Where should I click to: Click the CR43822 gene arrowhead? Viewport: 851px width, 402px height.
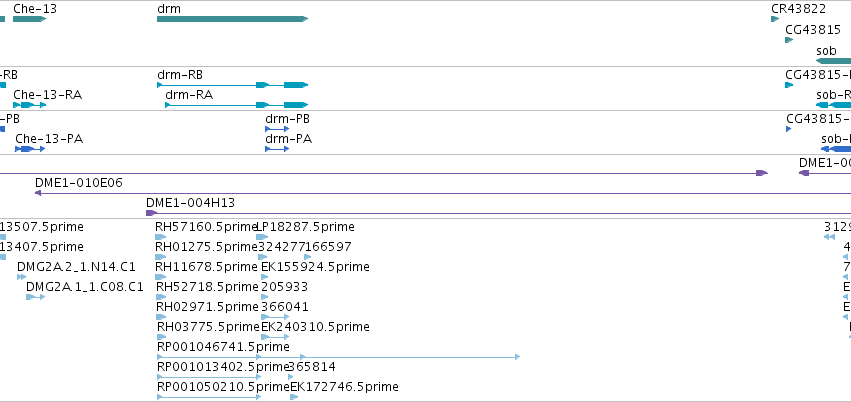(775, 19)
